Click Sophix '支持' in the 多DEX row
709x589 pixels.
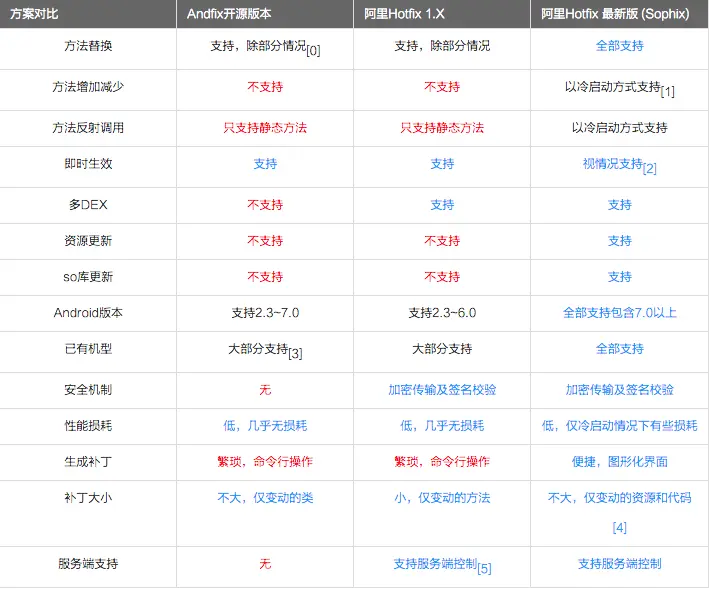pos(619,205)
